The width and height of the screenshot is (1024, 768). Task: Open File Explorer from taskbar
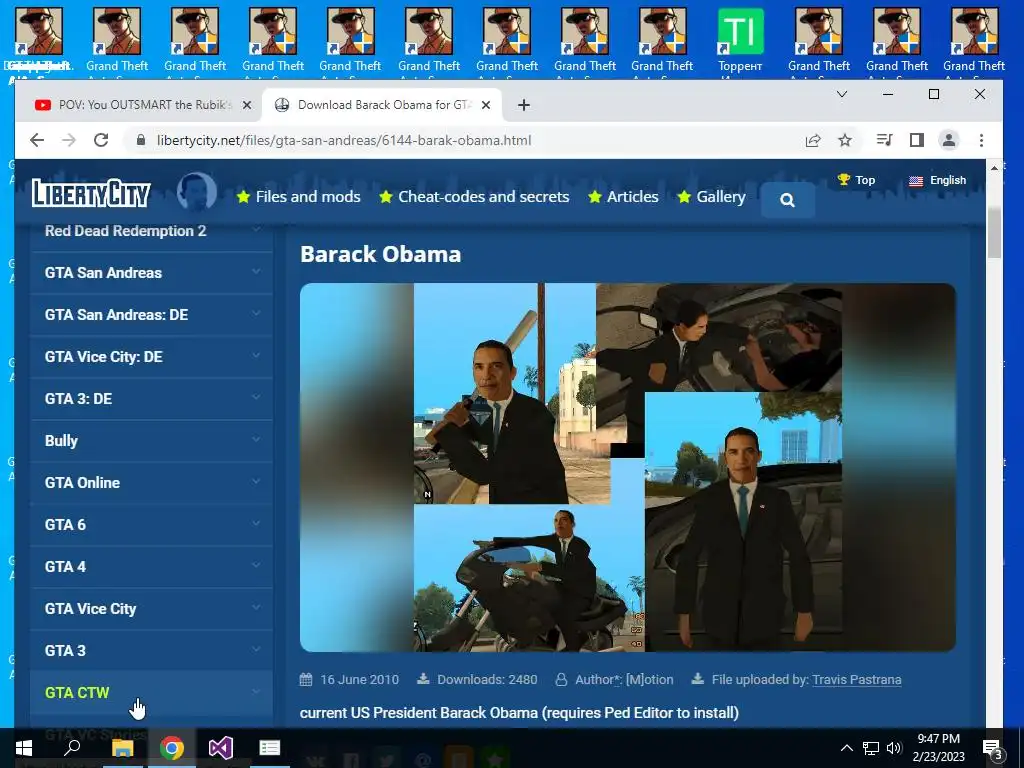pyautogui.click(x=122, y=748)
